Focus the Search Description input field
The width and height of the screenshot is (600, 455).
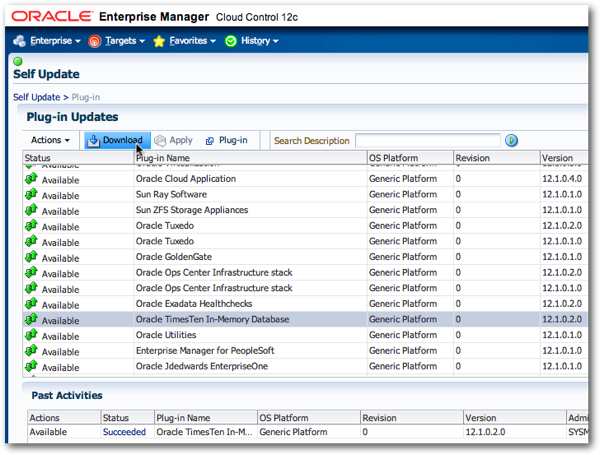point(427,140)
